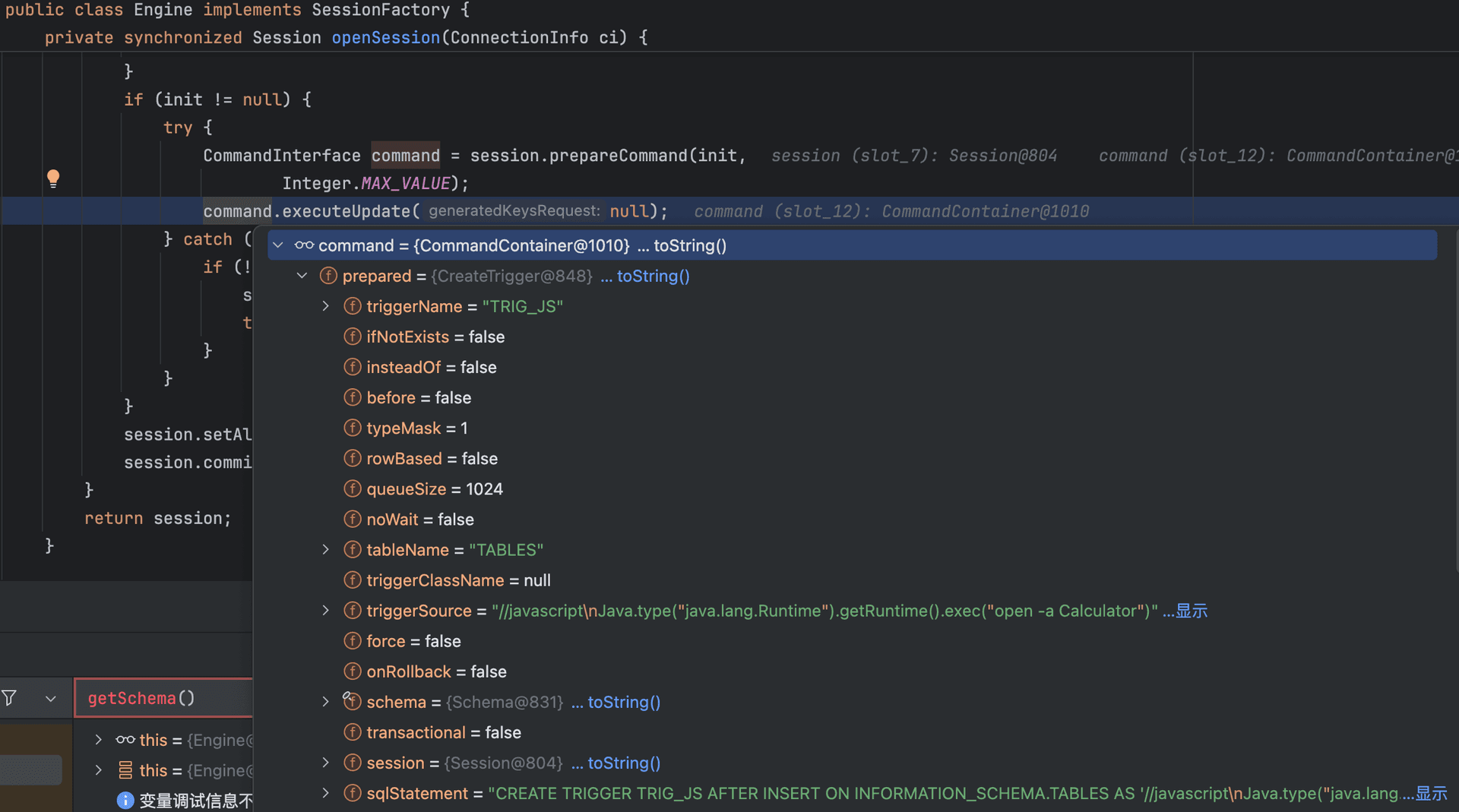
Task: Click toString() link on command row
Action: [689, 245]
